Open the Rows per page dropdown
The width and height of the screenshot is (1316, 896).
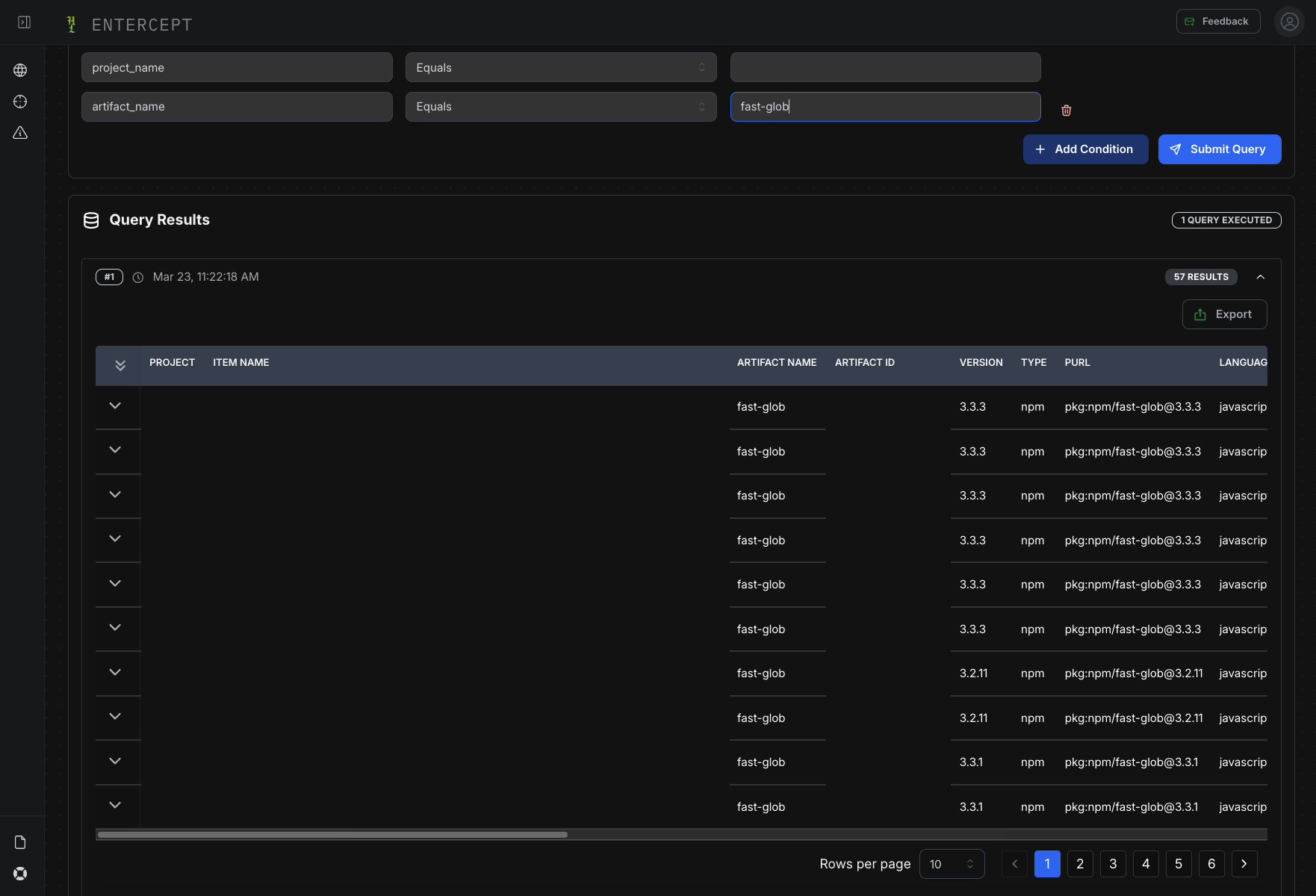(x=952, y=864)
